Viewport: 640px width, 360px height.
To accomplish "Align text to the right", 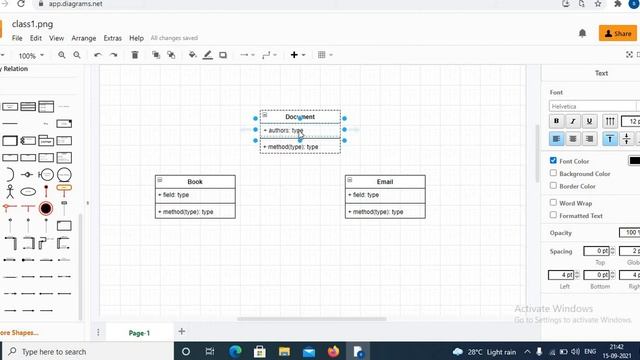I will click(589, 139).
